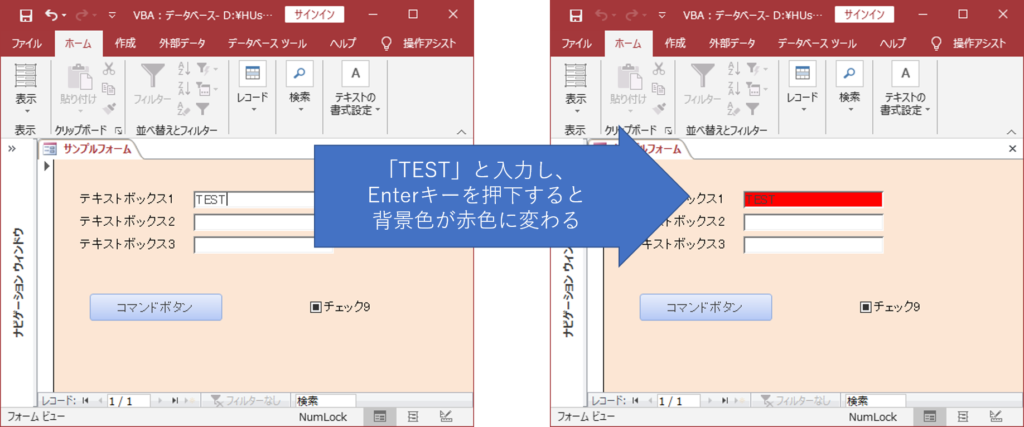
Task: Open ファイル tab in right window
Action: coord(577,44)
